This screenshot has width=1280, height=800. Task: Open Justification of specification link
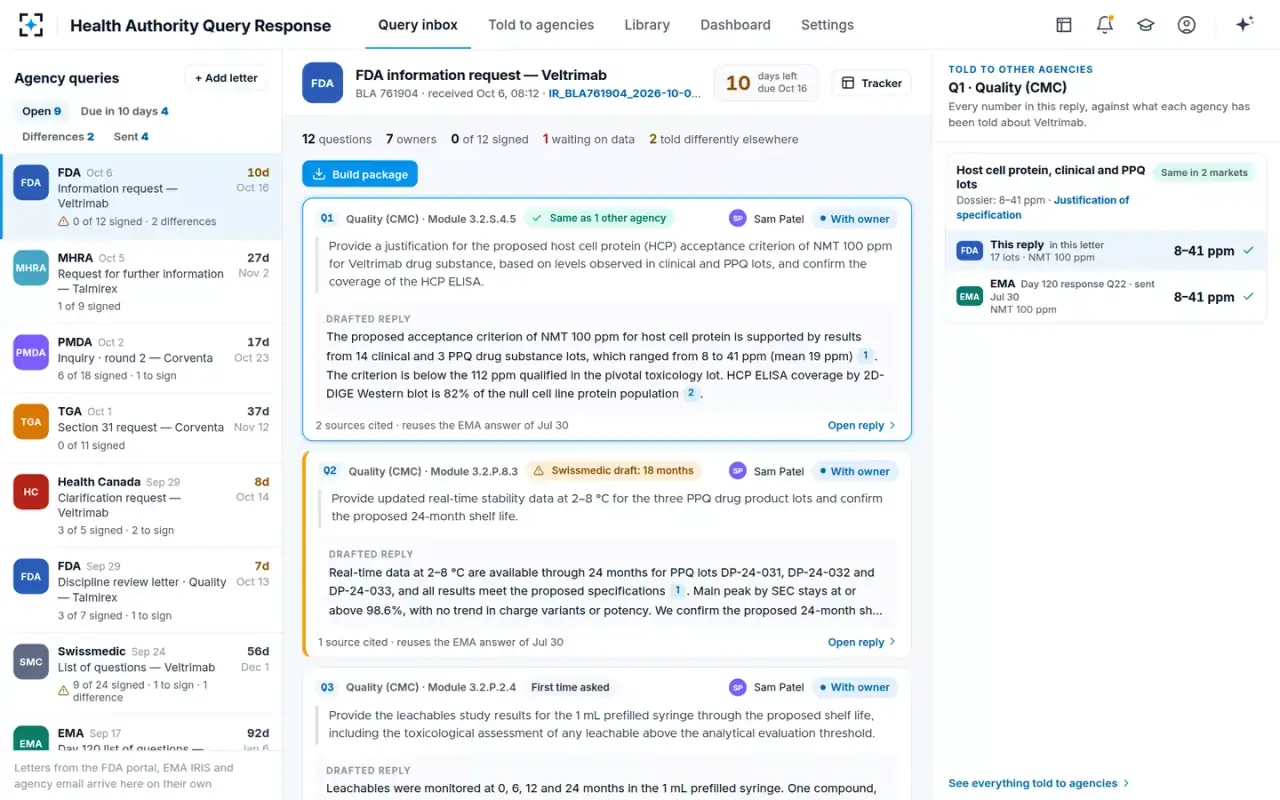[x=1043, y=207]
